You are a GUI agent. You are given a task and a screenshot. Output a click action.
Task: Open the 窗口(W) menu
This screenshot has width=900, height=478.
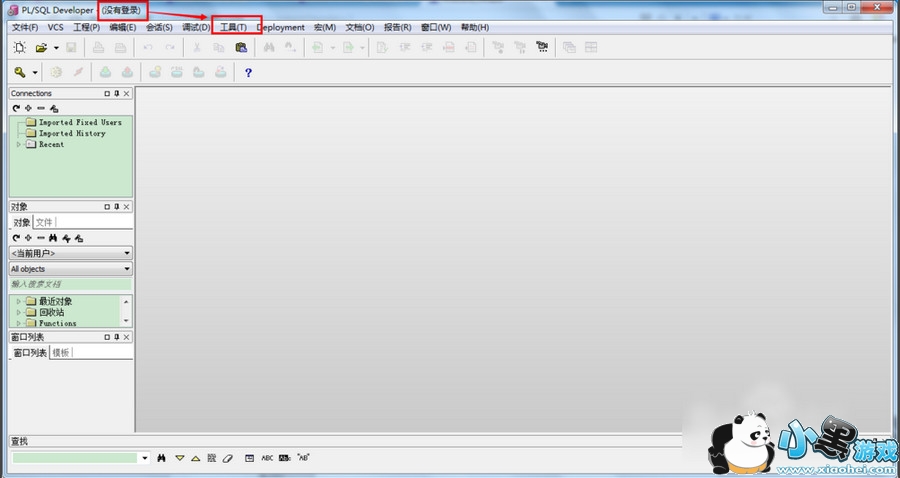pos(436,28)
